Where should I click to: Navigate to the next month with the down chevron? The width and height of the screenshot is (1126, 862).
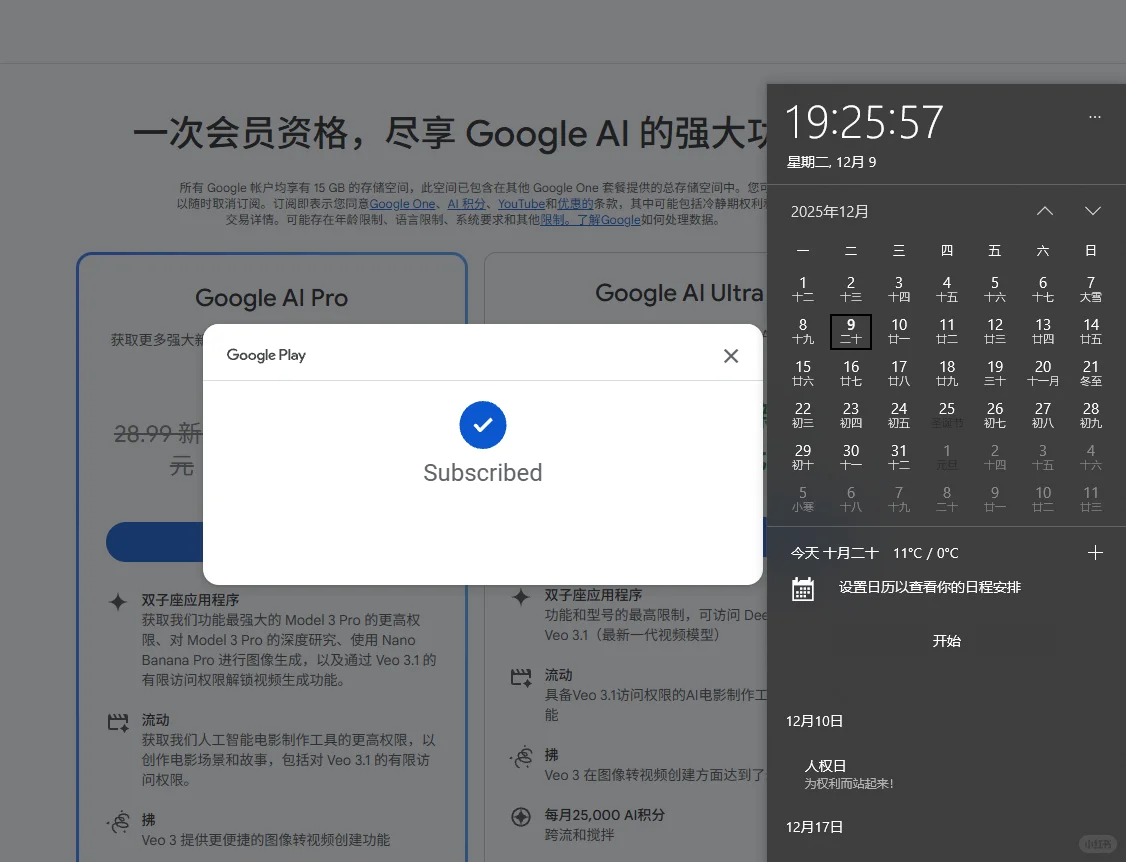point(1092,211)
